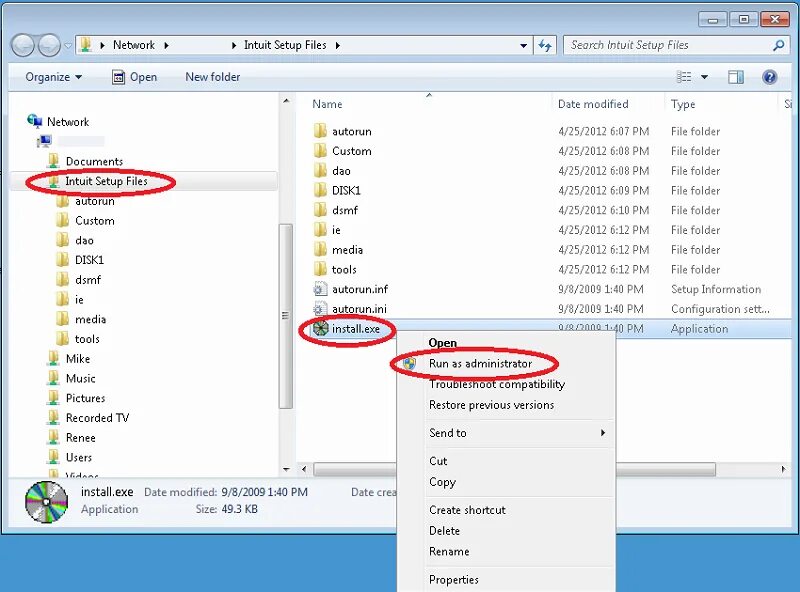Click the New folder button
The width and height of the screenshot is (800, 592).
click(x=212, y=77)
